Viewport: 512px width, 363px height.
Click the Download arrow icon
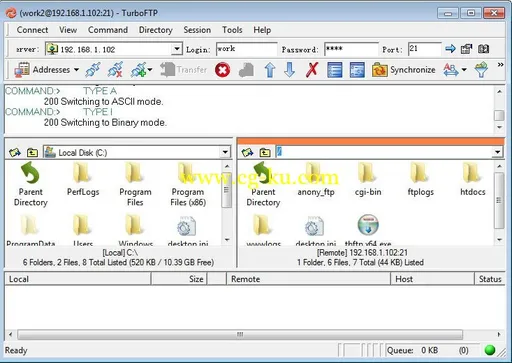coord(289,70)
